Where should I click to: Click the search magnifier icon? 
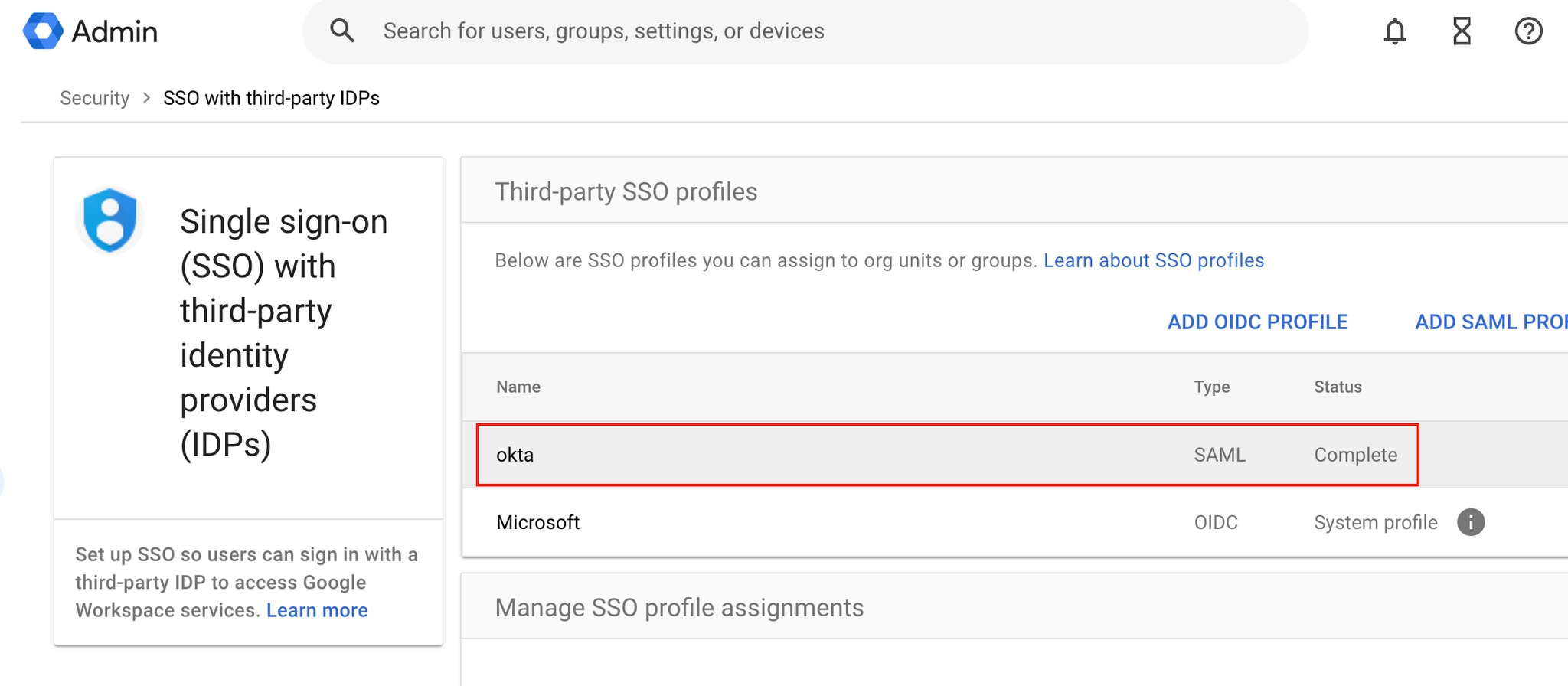pos(342,31)
